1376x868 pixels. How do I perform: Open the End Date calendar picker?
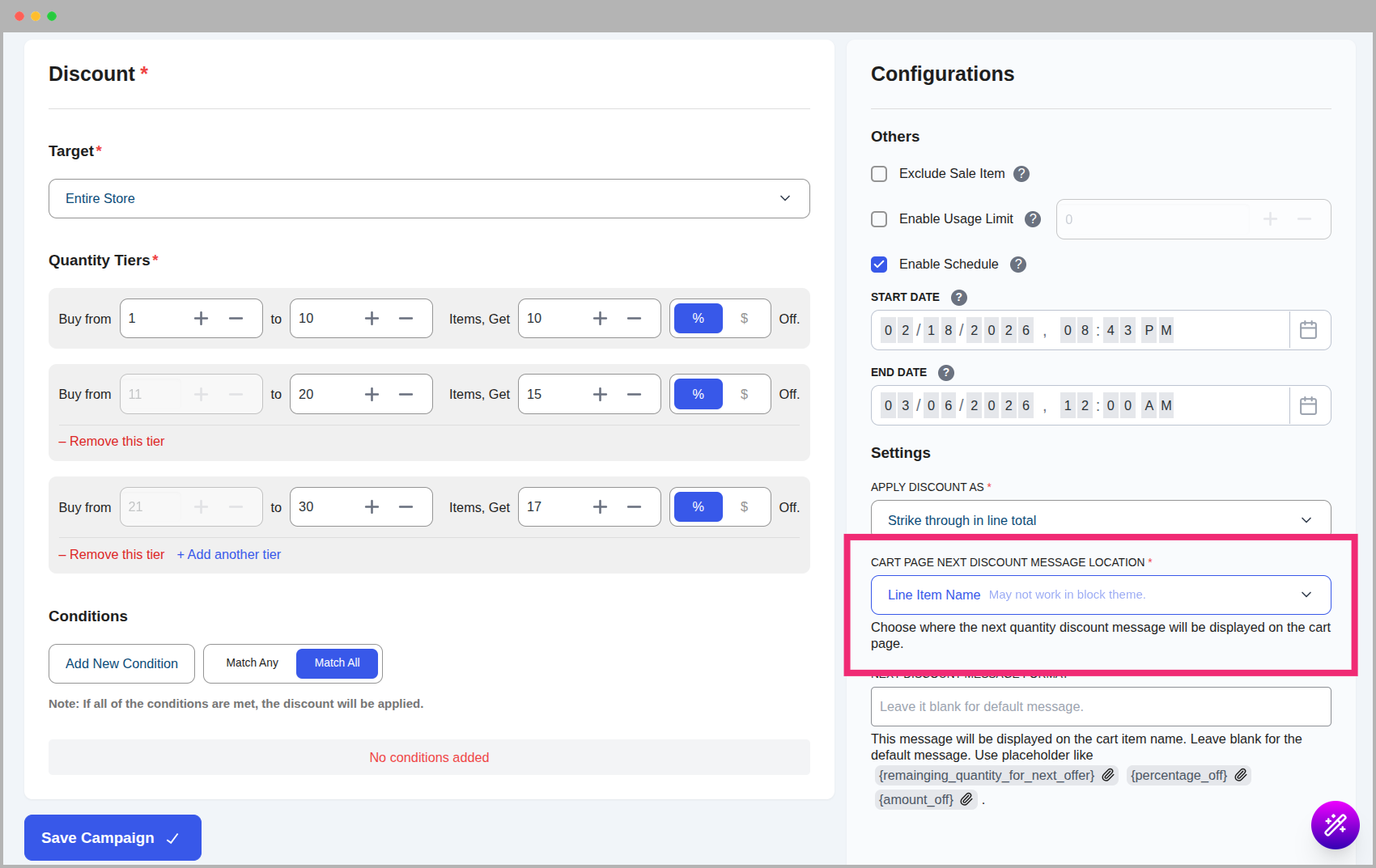(x=1308, y=405)
